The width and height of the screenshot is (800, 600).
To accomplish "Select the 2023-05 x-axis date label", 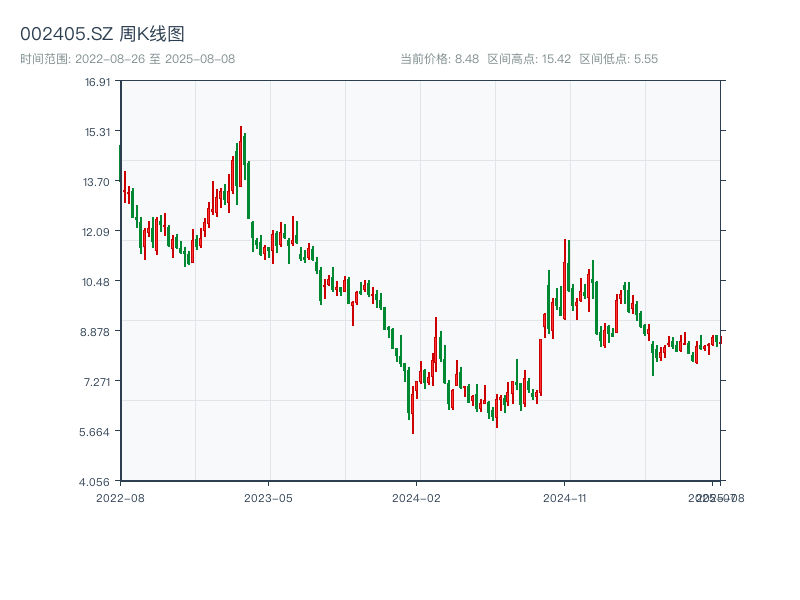I will (x=268, y=497).
